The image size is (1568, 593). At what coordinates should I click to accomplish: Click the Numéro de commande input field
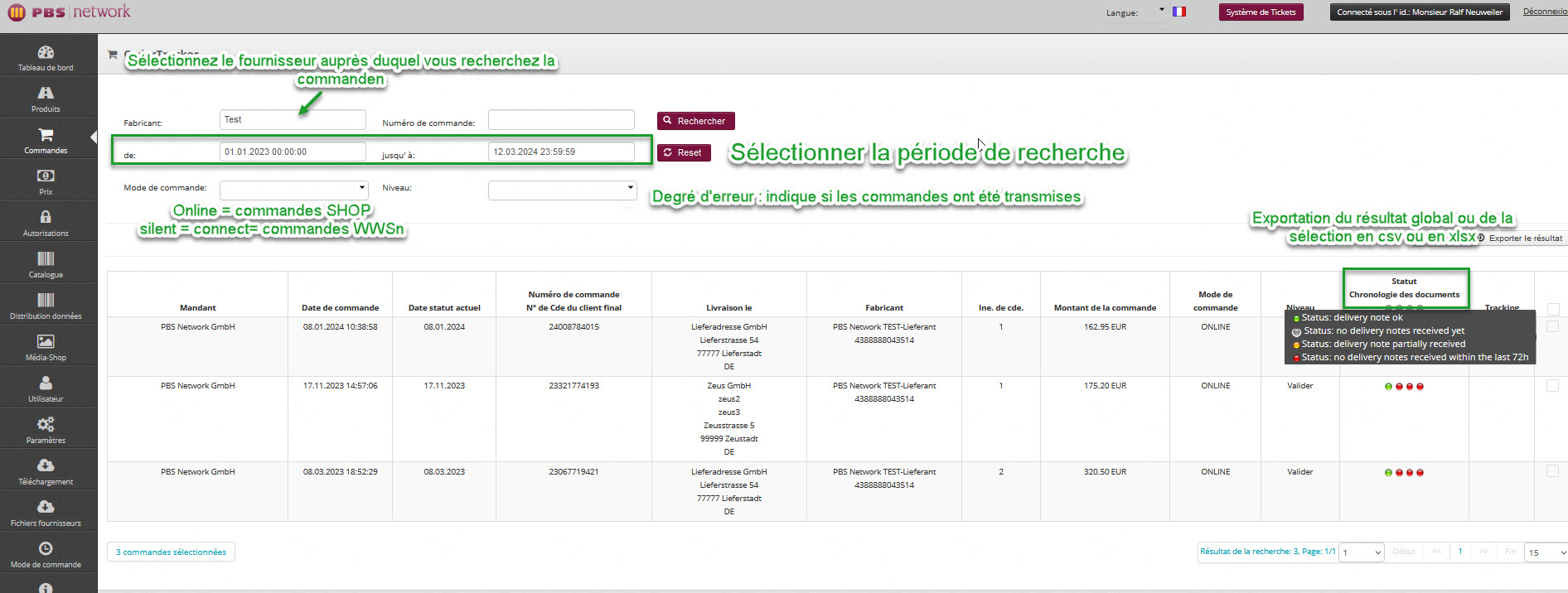point(561,119)
